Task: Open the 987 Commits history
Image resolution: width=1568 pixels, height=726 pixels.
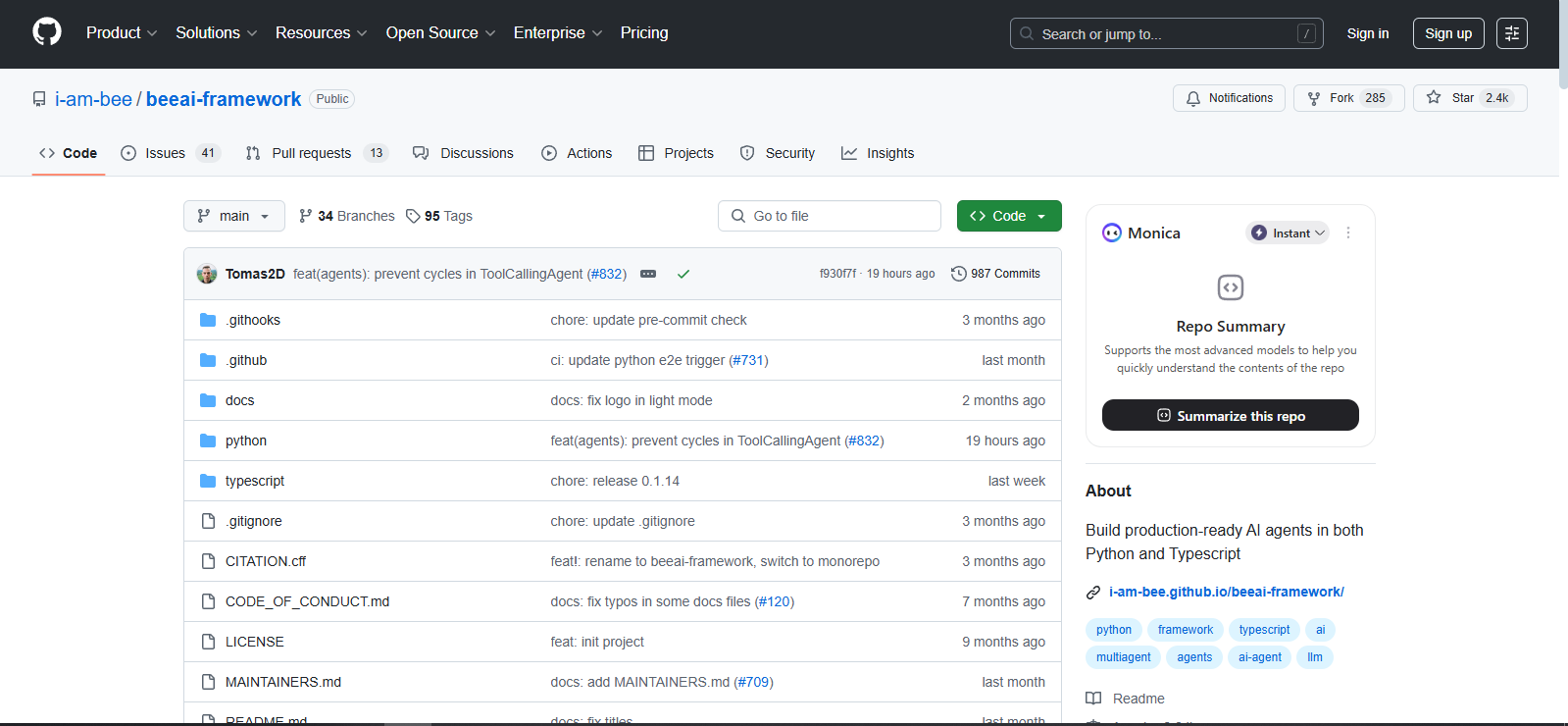Action: [x=995, y=274]
